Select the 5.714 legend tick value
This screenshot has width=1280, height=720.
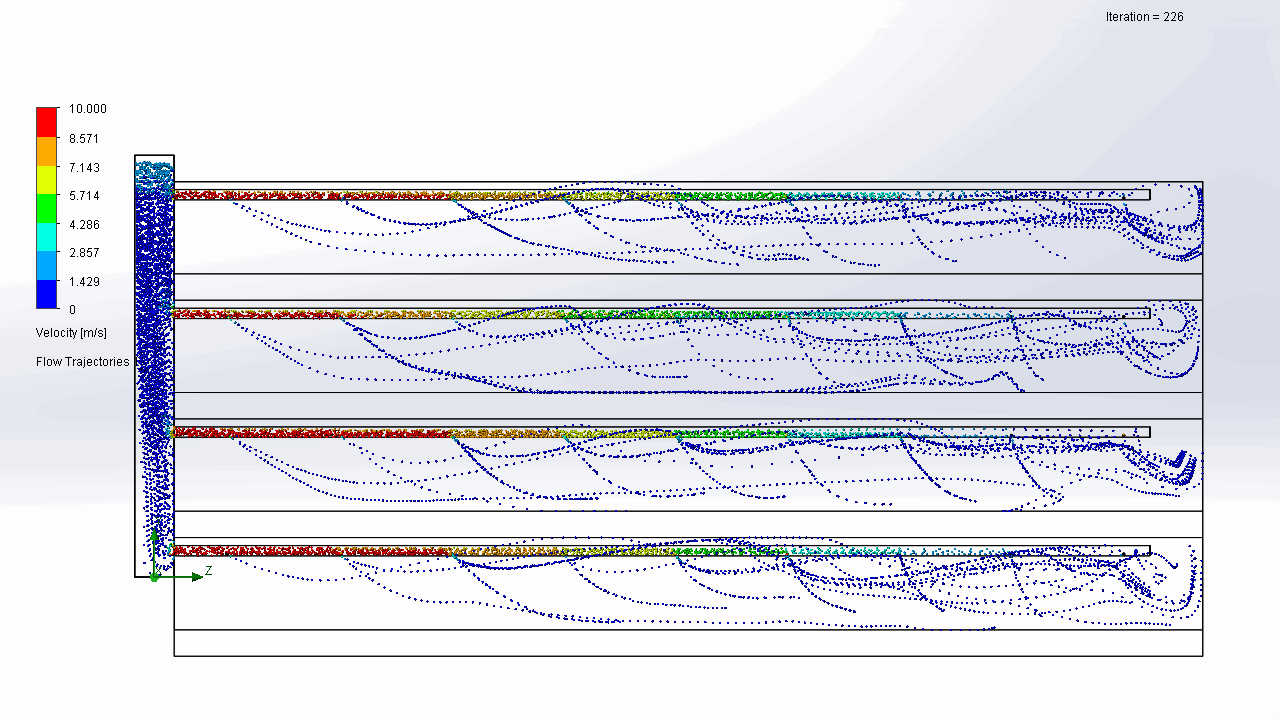click(x=84, y=196)
